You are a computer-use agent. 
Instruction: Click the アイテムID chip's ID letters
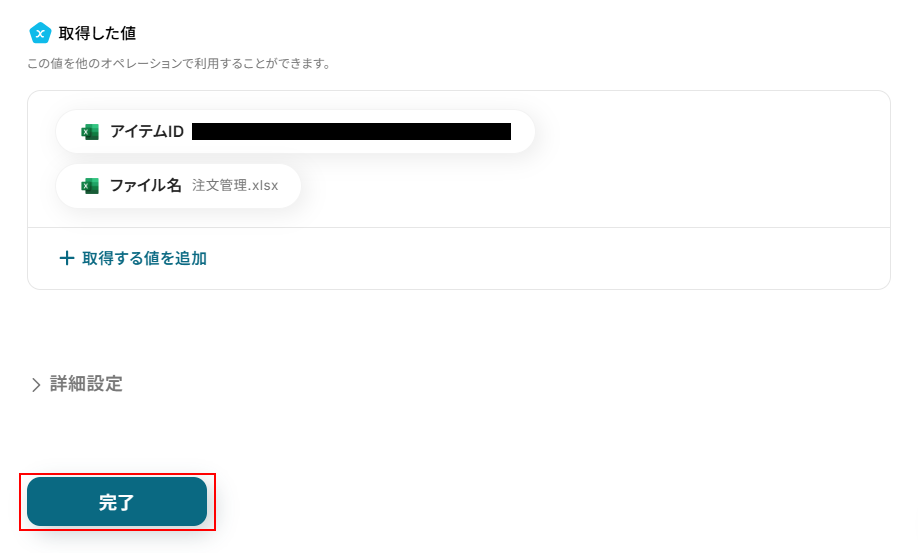(x=176, y=132)
